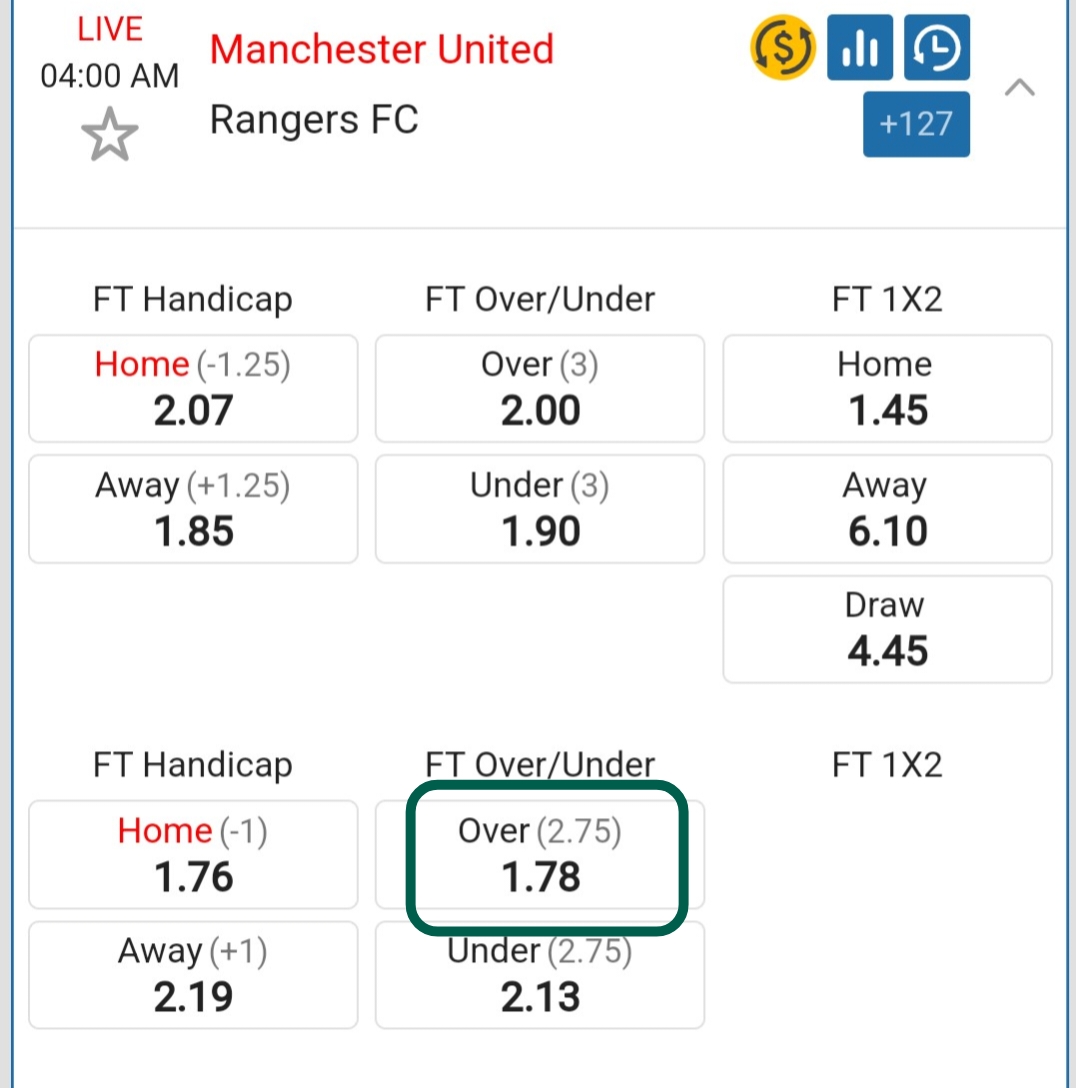Pick Under (3) odds at 1.90
The image size is (1076, 1088).
[x=540, y=509]
